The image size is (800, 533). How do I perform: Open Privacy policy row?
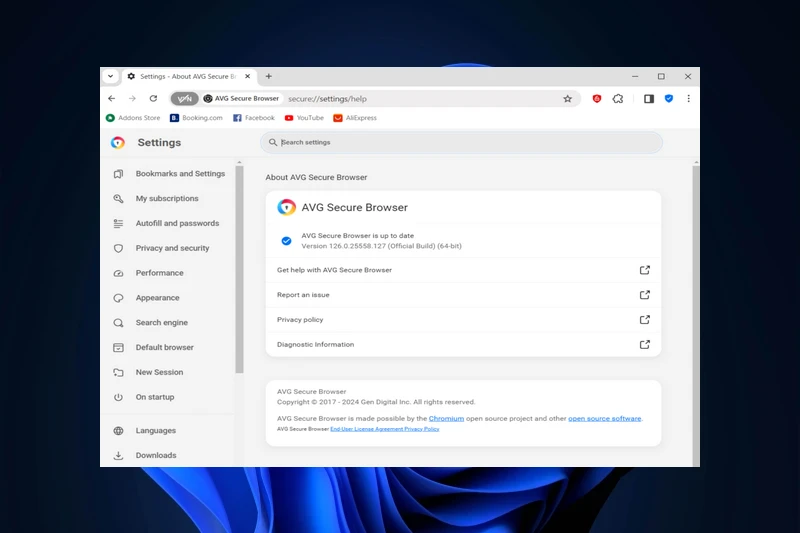tap(463, 320)
